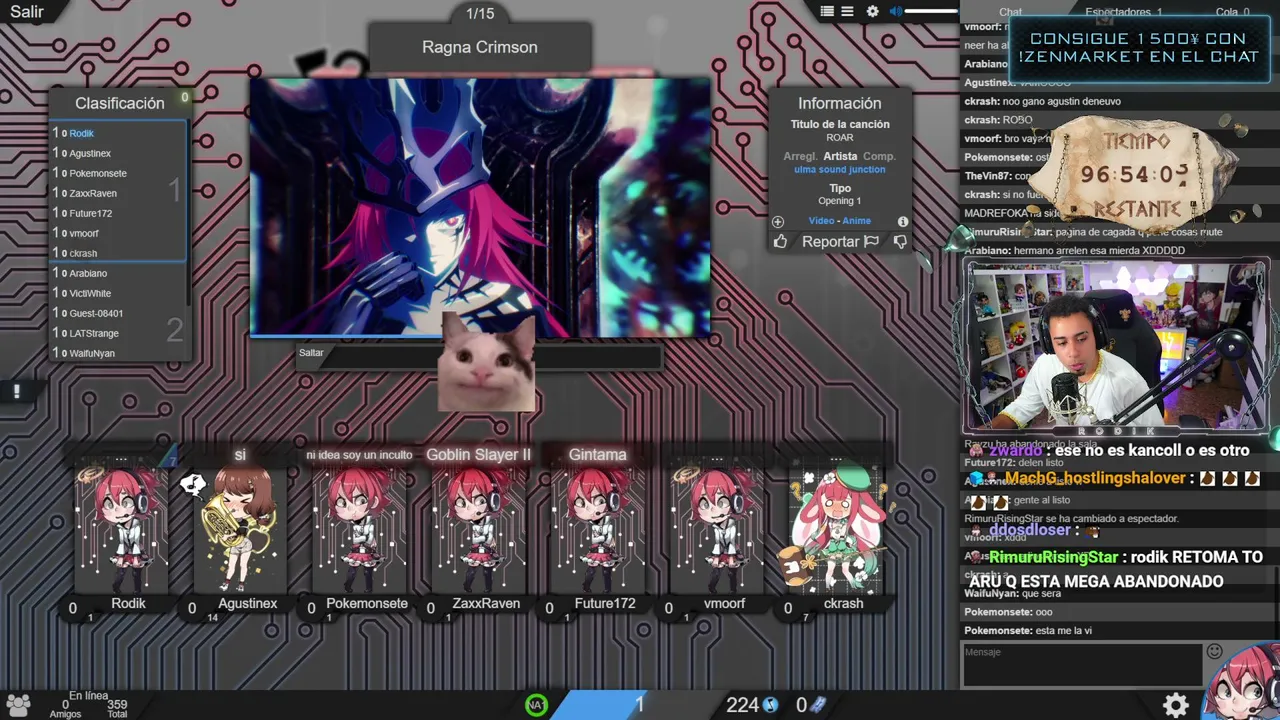Click the song title ROAR
The width and height of the screenshot is (1280, 720).
point(840,137)
